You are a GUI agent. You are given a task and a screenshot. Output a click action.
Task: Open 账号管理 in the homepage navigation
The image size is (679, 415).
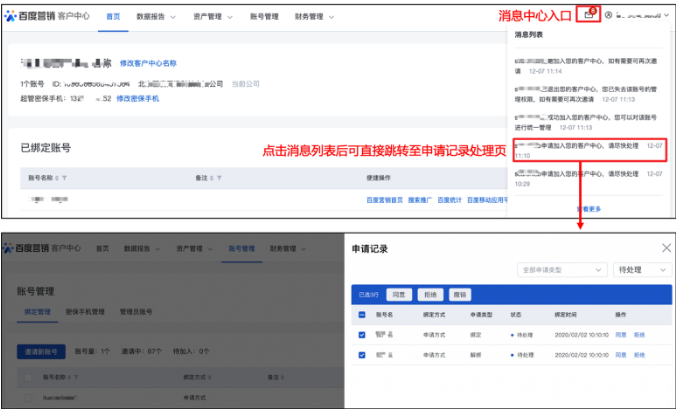click(x=264, y=17)
